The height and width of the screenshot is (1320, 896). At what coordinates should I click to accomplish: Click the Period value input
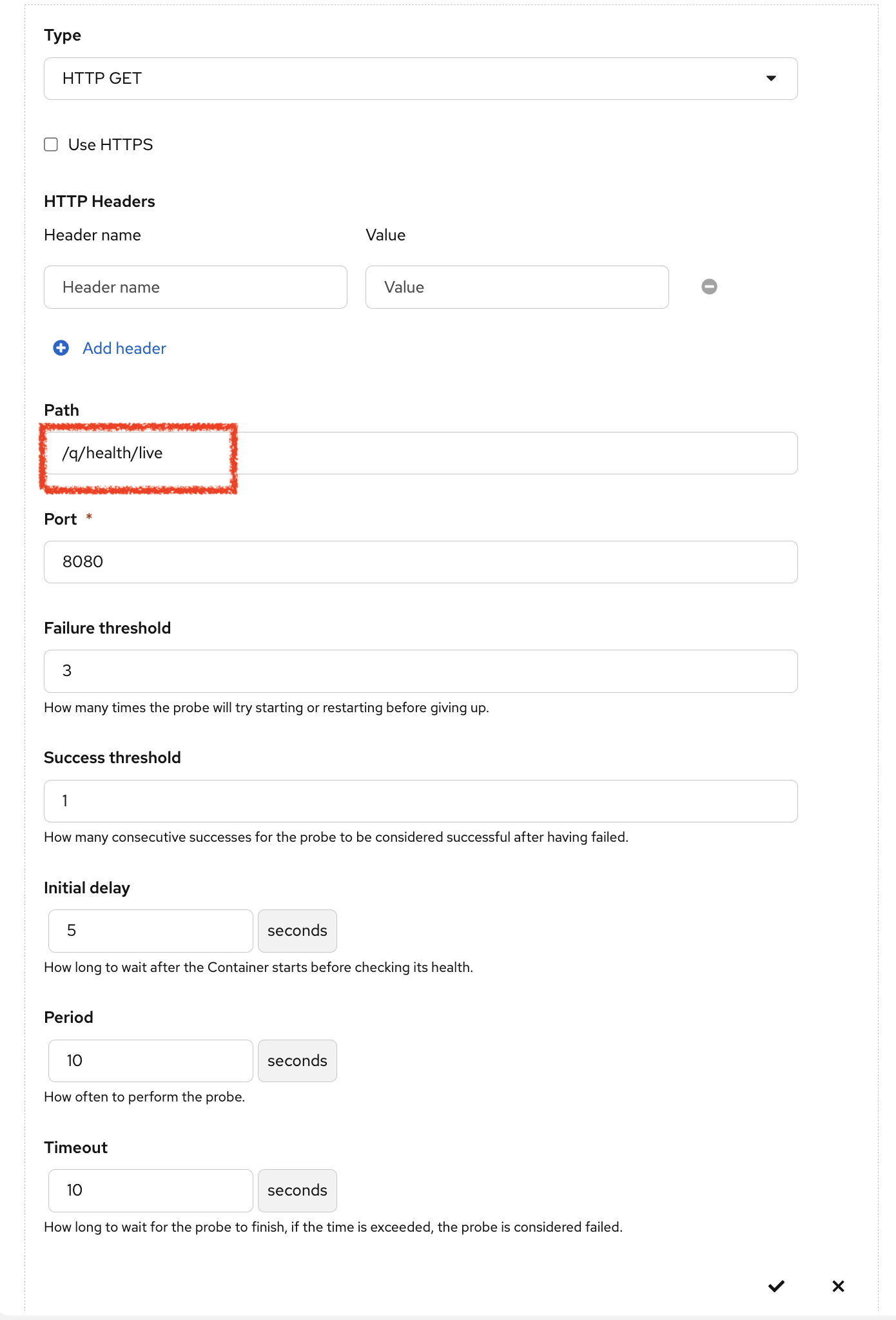pyautogui.click(x=150, y=1061)
